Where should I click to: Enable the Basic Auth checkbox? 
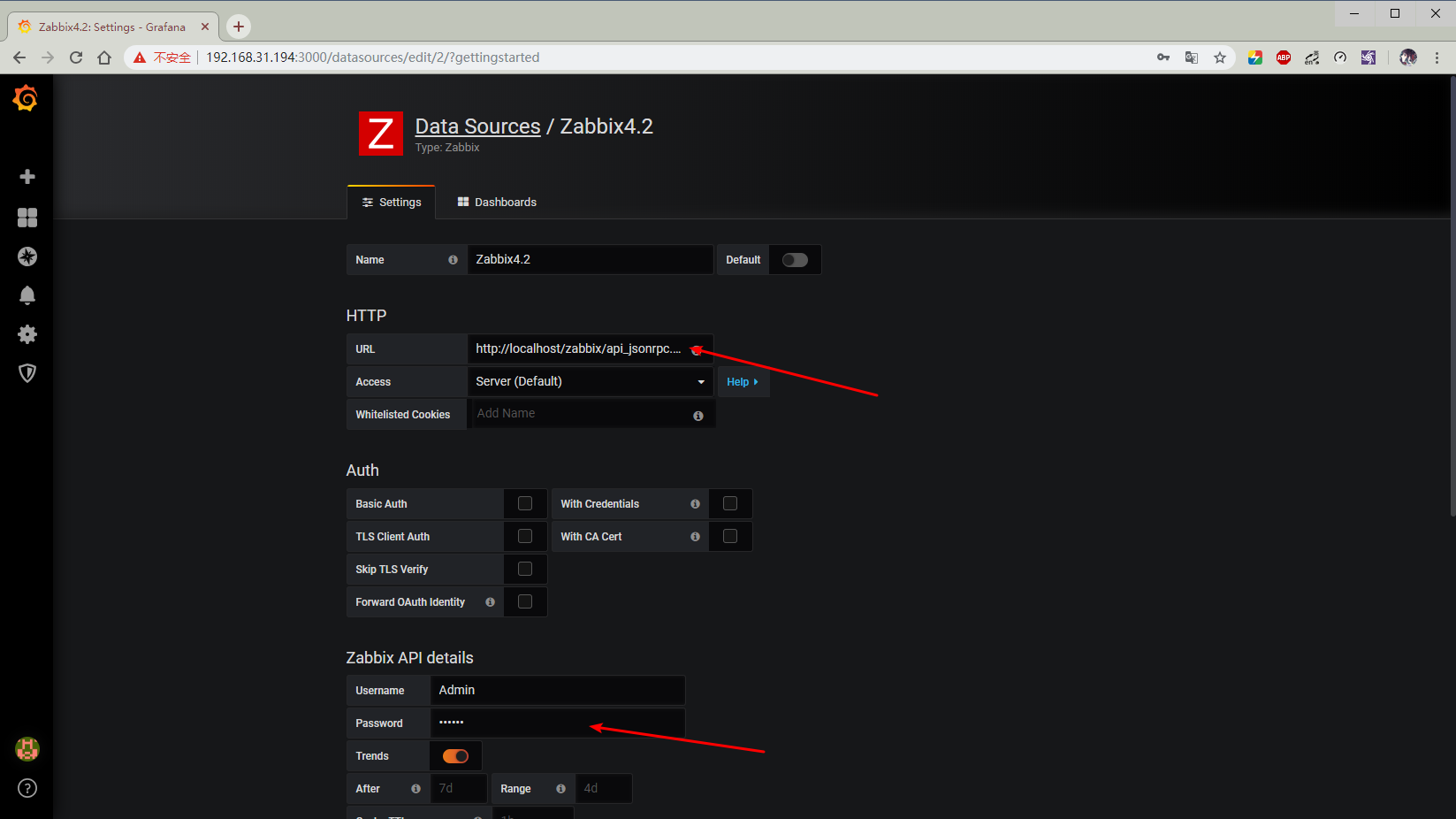[525, 504]
